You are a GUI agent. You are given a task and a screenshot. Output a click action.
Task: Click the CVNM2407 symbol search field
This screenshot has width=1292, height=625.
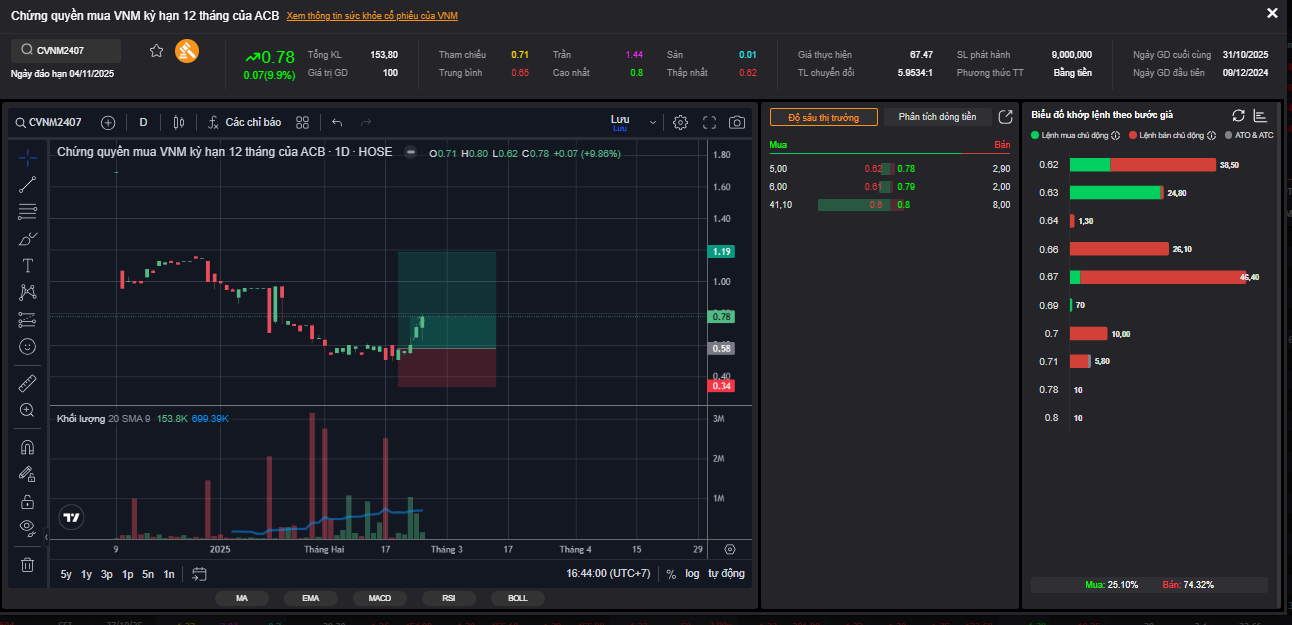[x=66, y=50]
